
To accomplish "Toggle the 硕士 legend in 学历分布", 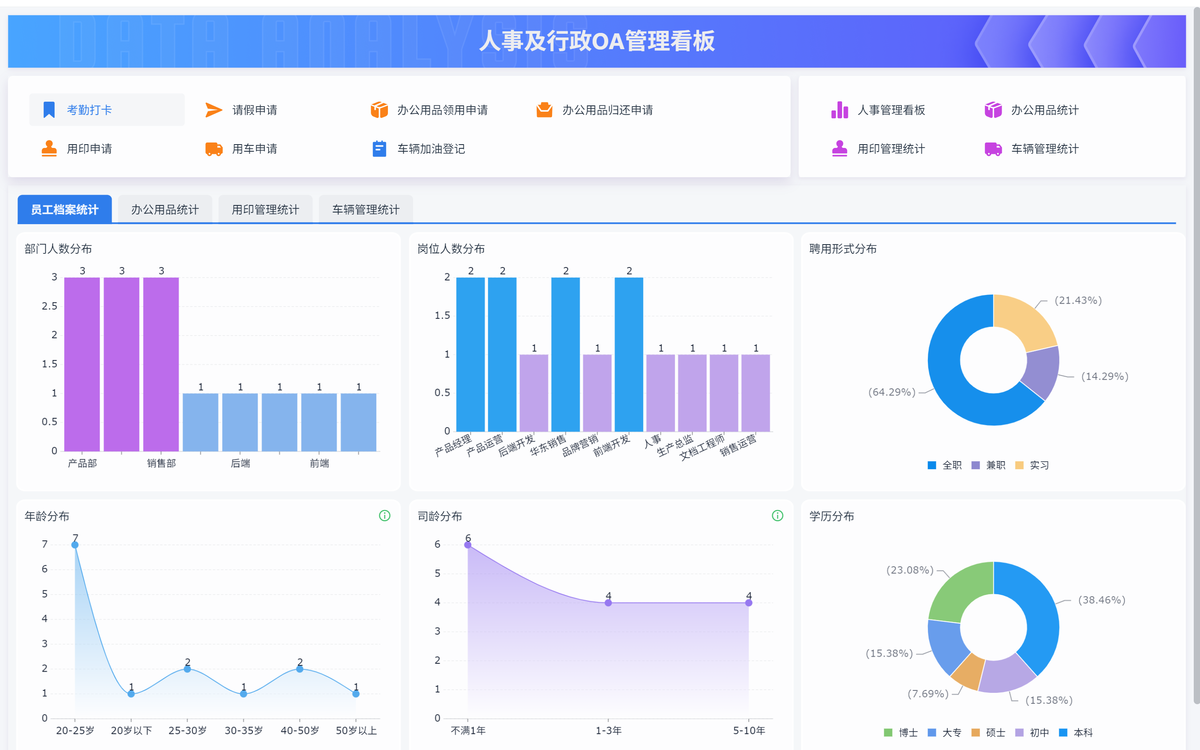I will click(988, 733).
